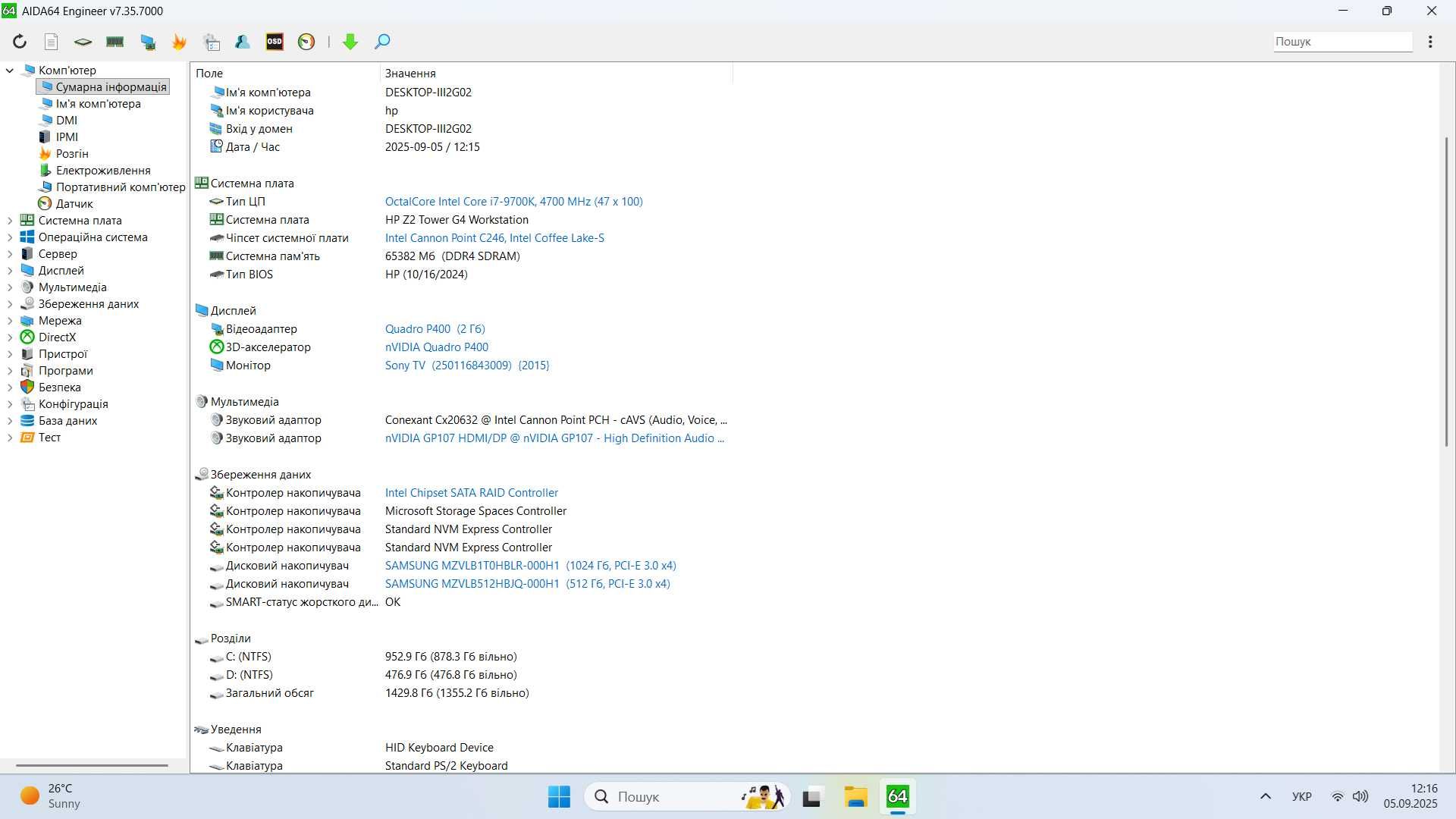Screen dimensions: 1456x819
Task: Open the Quadro P400 (2 Гб) link
Action: [x=435, y=329]
